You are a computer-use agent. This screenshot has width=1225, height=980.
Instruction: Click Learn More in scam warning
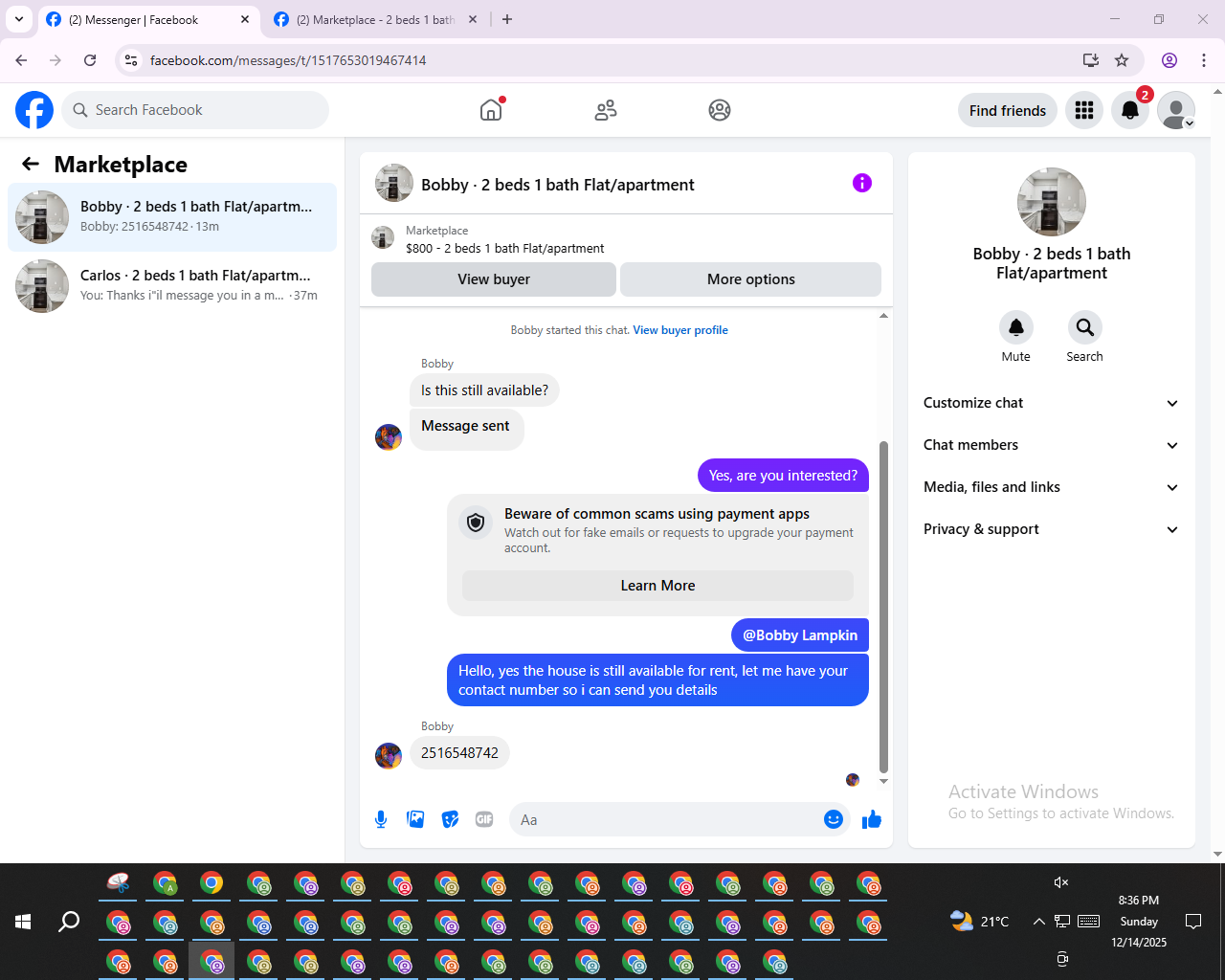click(x=657, y=586)
